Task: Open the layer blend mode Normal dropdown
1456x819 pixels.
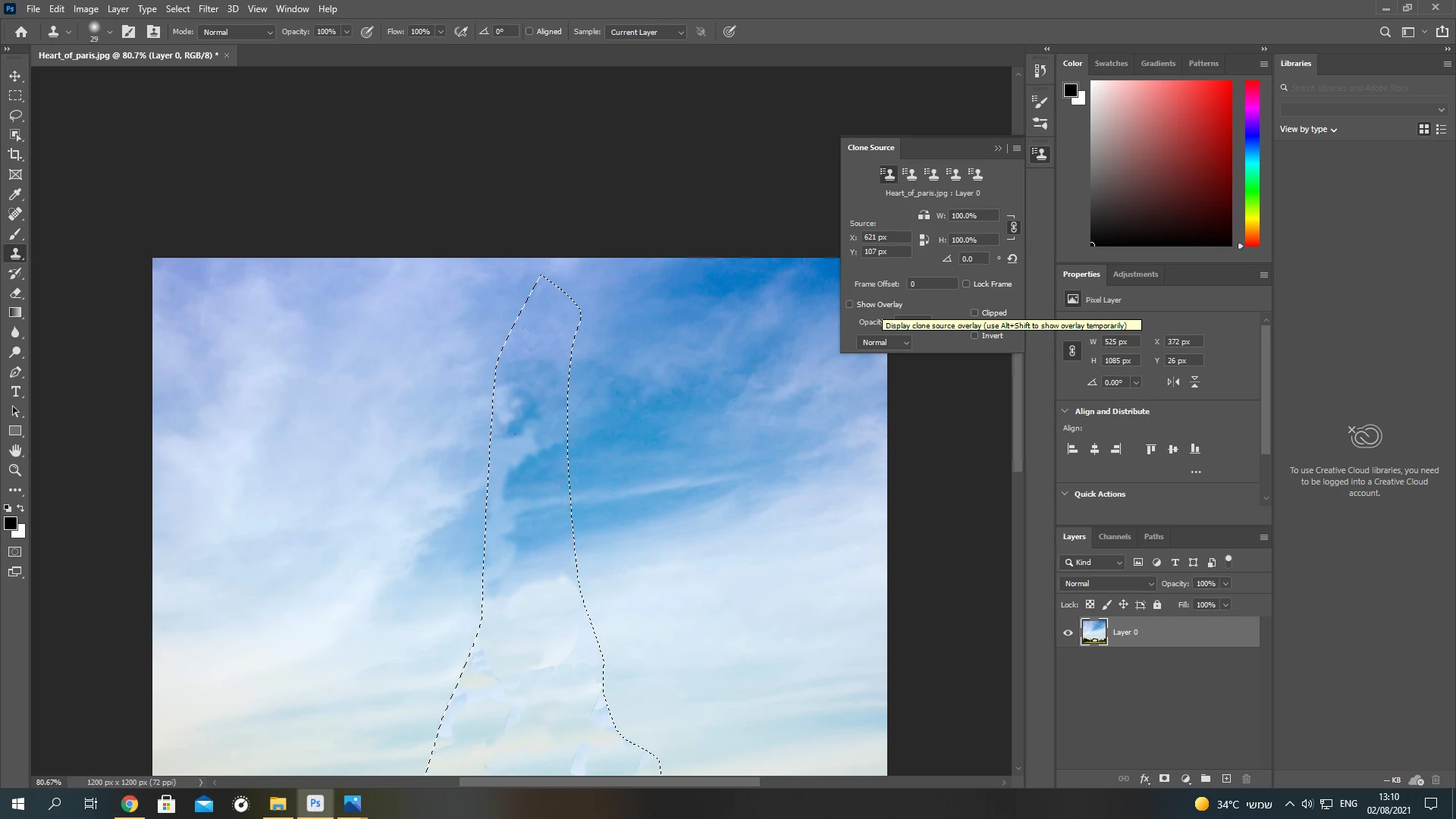Action: point(1107,583)
